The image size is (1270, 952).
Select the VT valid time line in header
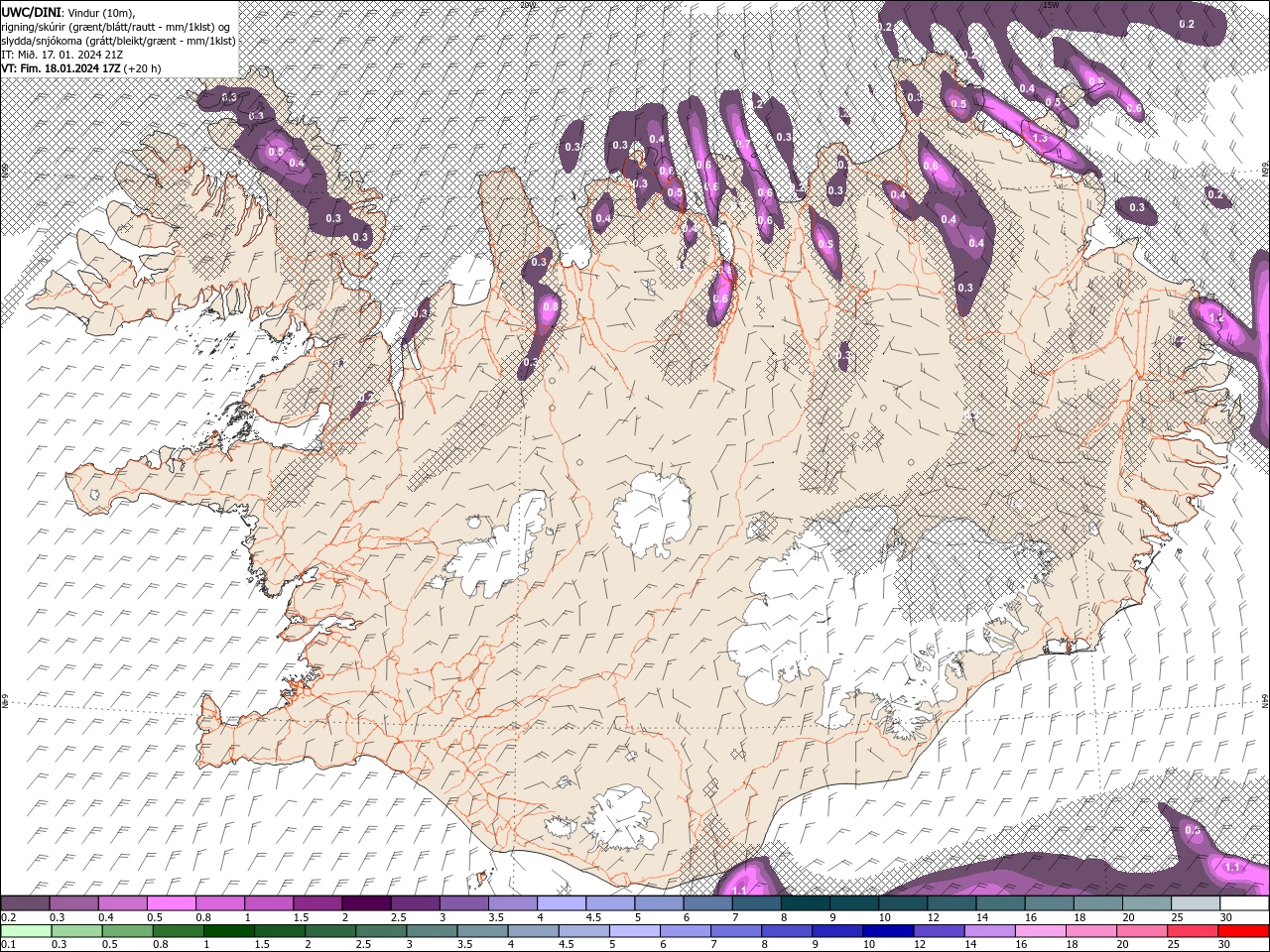pyautogui.click(x=81, y=68)
